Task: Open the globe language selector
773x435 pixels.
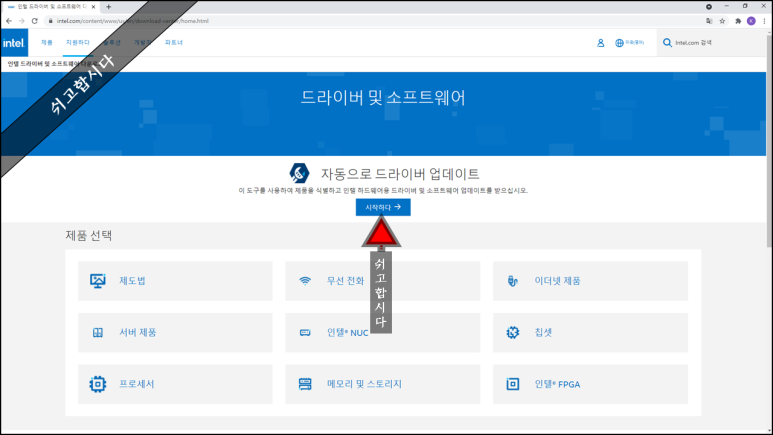Action: 629,43
